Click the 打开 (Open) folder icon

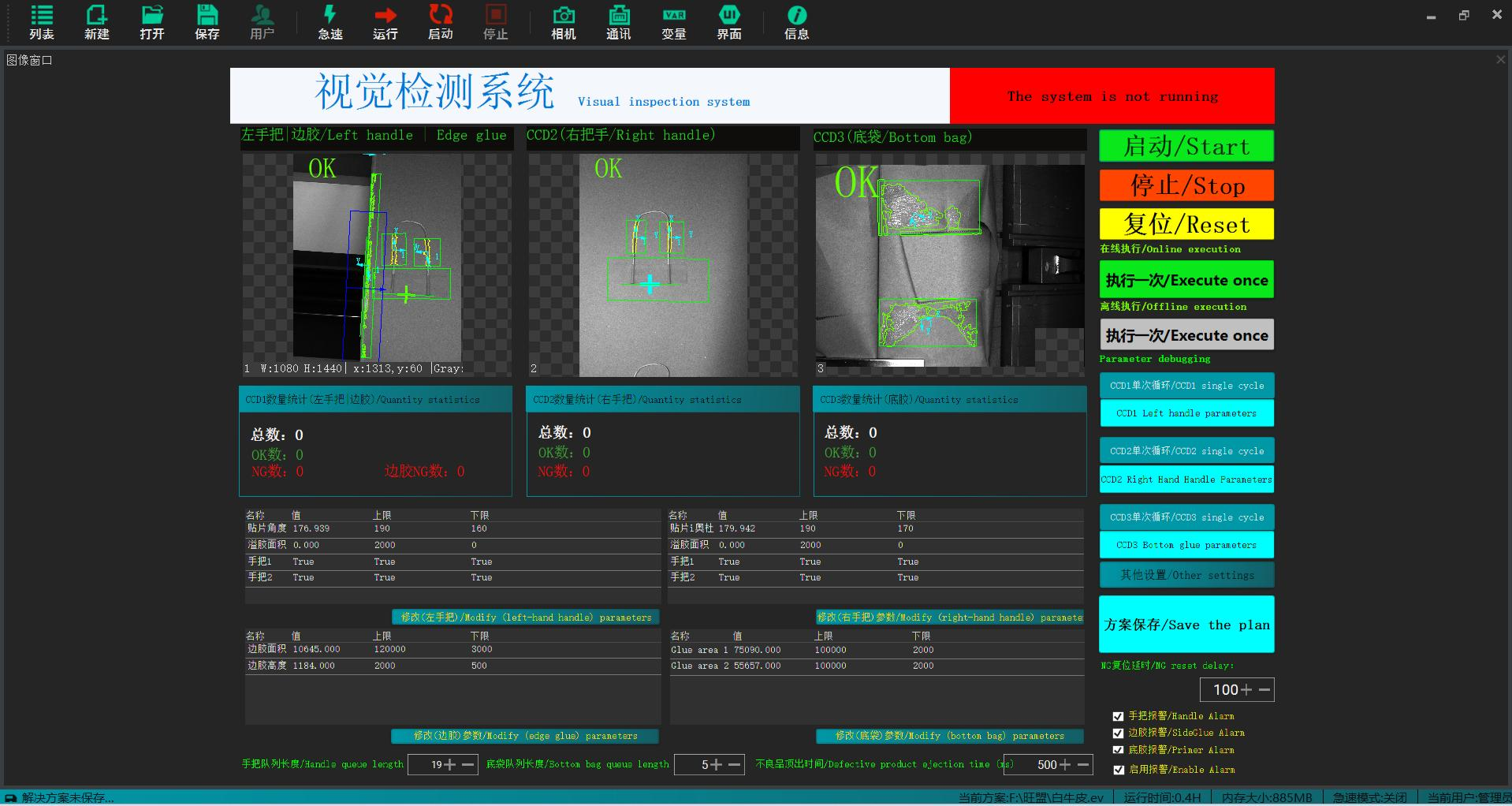tap(152, 22)
